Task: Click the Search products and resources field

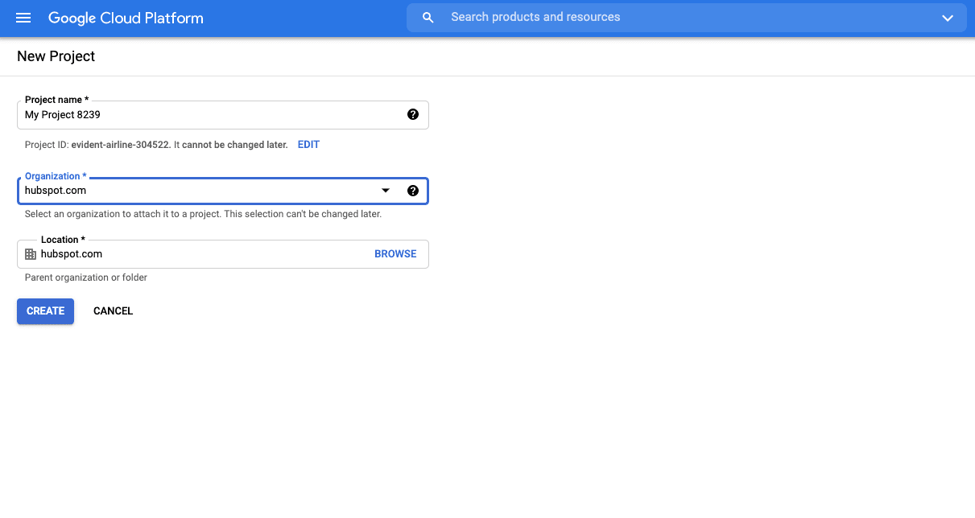Action: (686, 17)
